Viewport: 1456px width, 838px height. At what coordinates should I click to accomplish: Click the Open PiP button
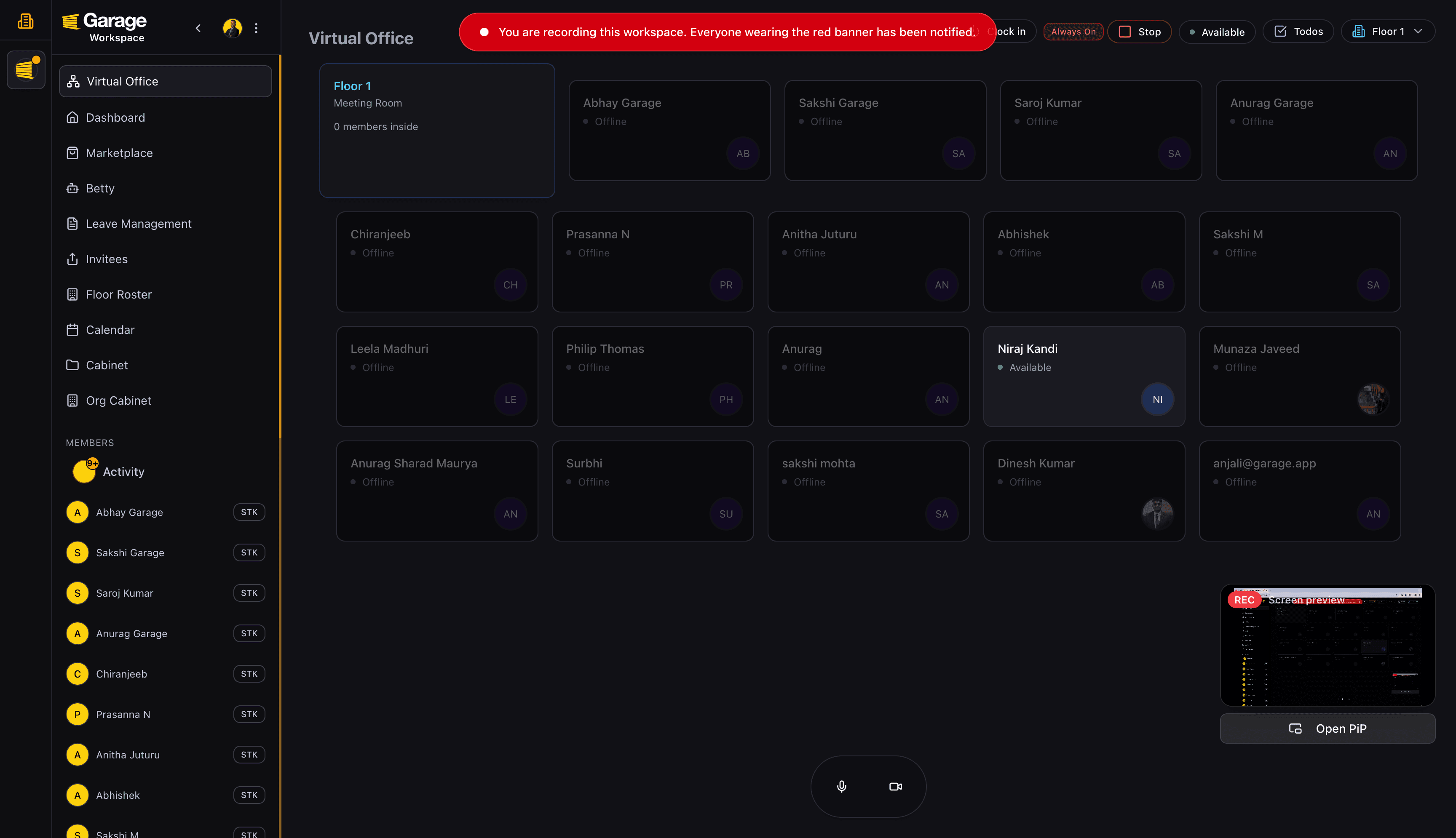1327,729
